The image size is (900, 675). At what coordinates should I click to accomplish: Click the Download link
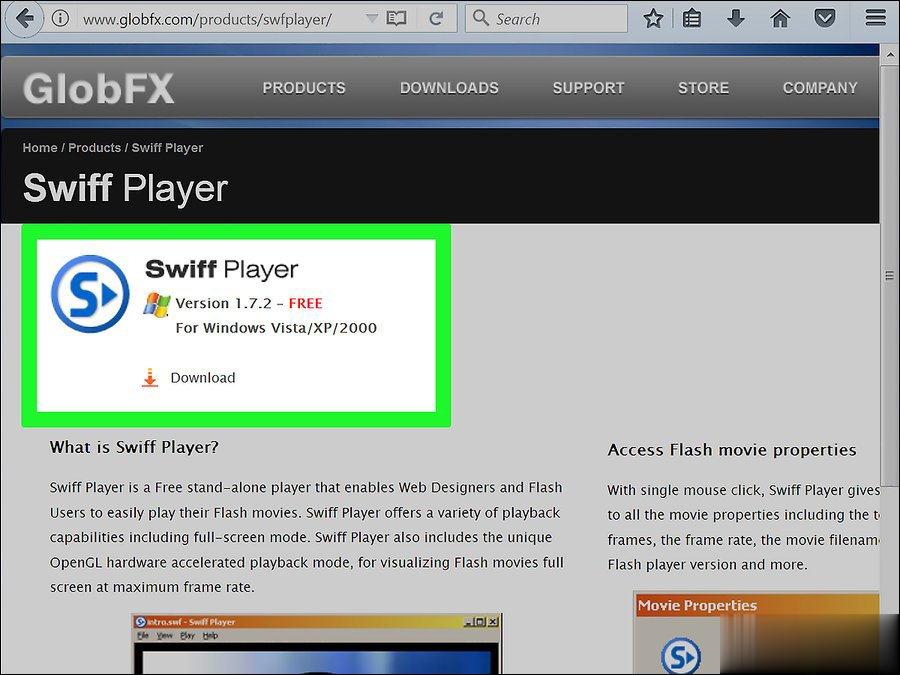tap(203, 378)
